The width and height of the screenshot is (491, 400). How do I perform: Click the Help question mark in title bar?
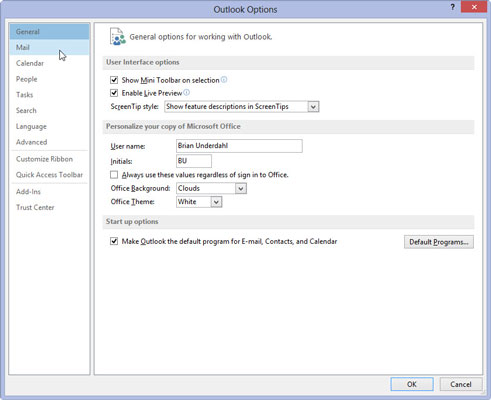(452, 7)
